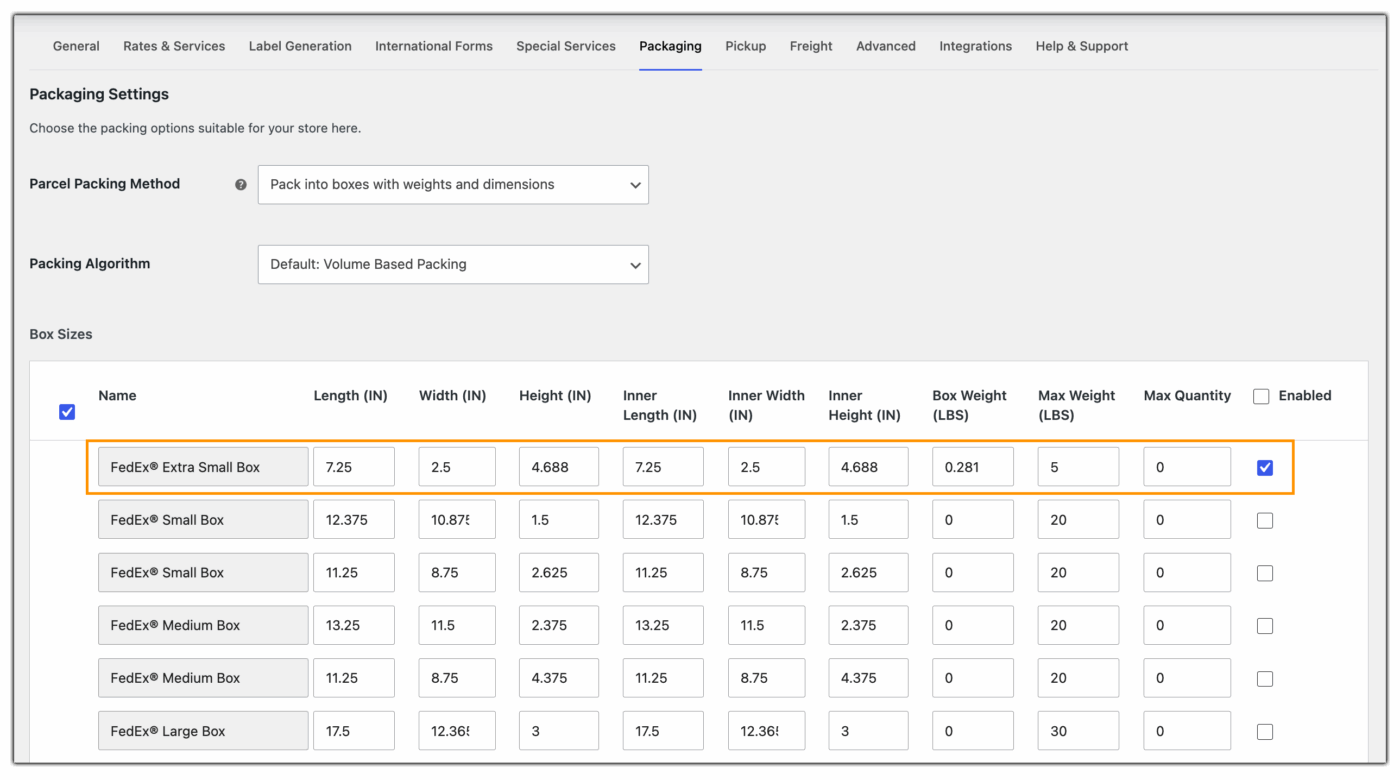This screenshot has width=1400, height=780.
Task: Click the Inner Height field showing 2.625
Action: [x=869, y=573]
